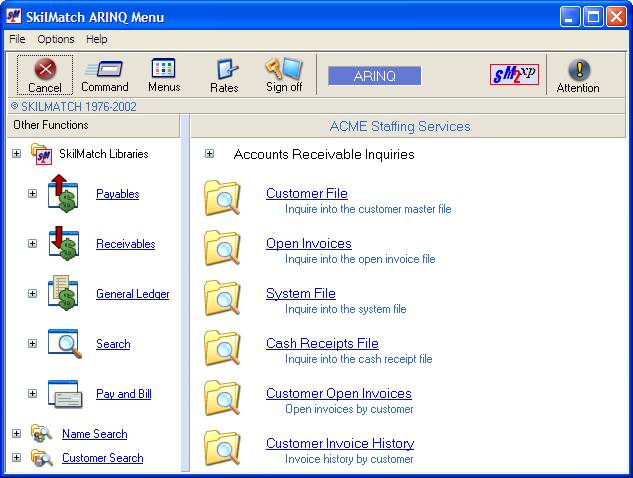Click the SKILMATCH 1976-2002 copyright text
The height and width of the screenshot is (478, 633).
click(73, 107)
